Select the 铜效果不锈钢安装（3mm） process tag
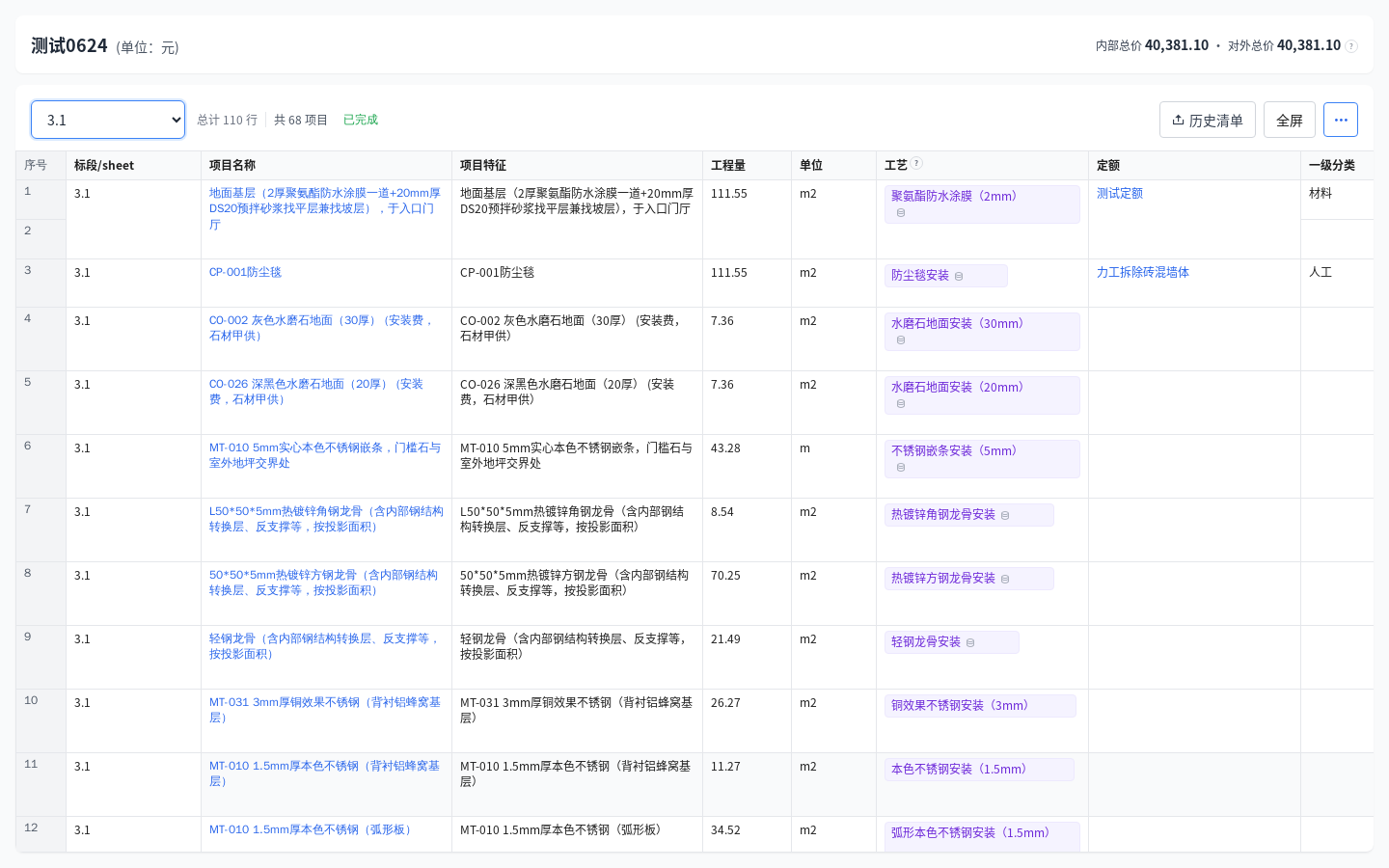This screenshot has width=1389, height=868. tap(980, 706)
